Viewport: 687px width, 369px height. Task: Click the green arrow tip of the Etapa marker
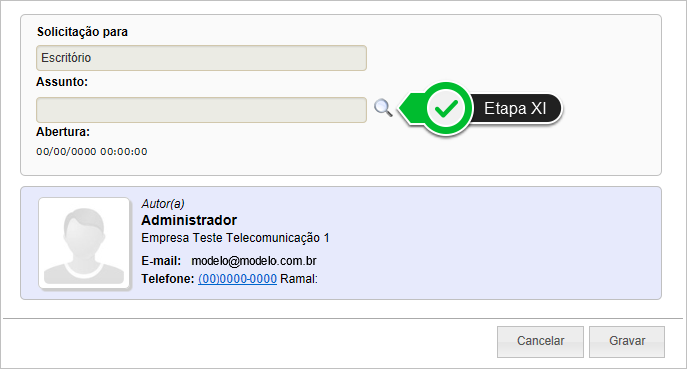coord(406,108)
